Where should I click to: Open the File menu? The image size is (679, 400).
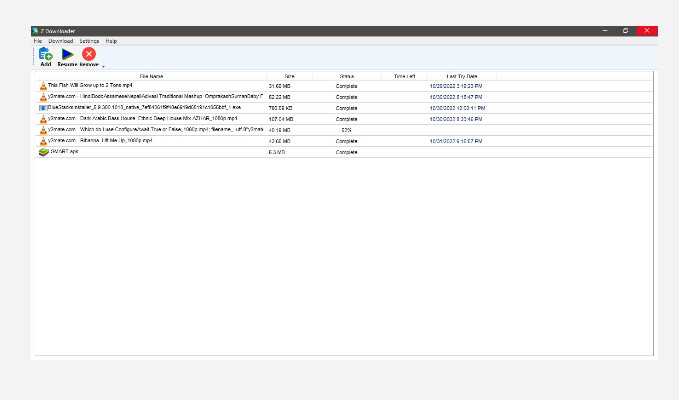pos(37,41)
